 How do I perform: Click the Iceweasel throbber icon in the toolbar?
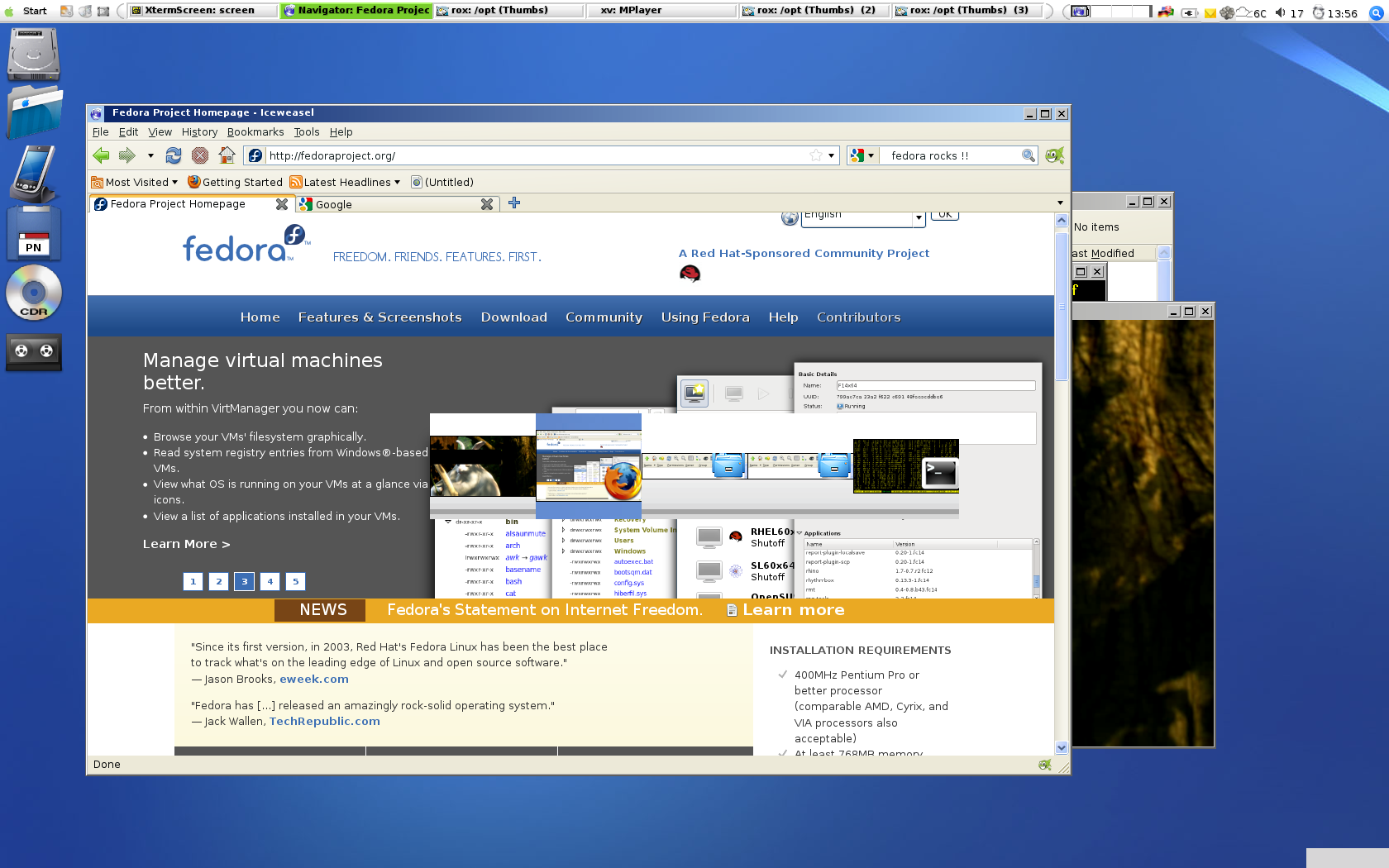pyautogui.click(x=1054, y=155)
